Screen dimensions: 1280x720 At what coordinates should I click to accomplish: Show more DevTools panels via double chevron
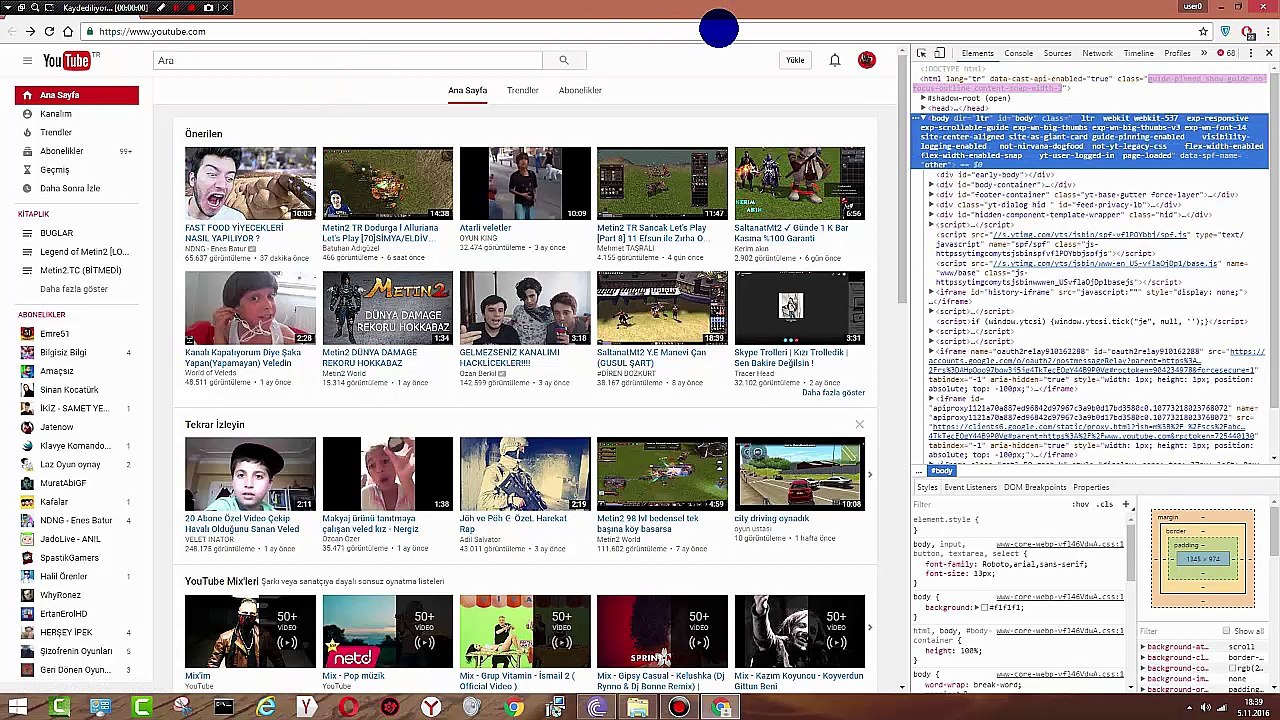(x=1204, y=53)
